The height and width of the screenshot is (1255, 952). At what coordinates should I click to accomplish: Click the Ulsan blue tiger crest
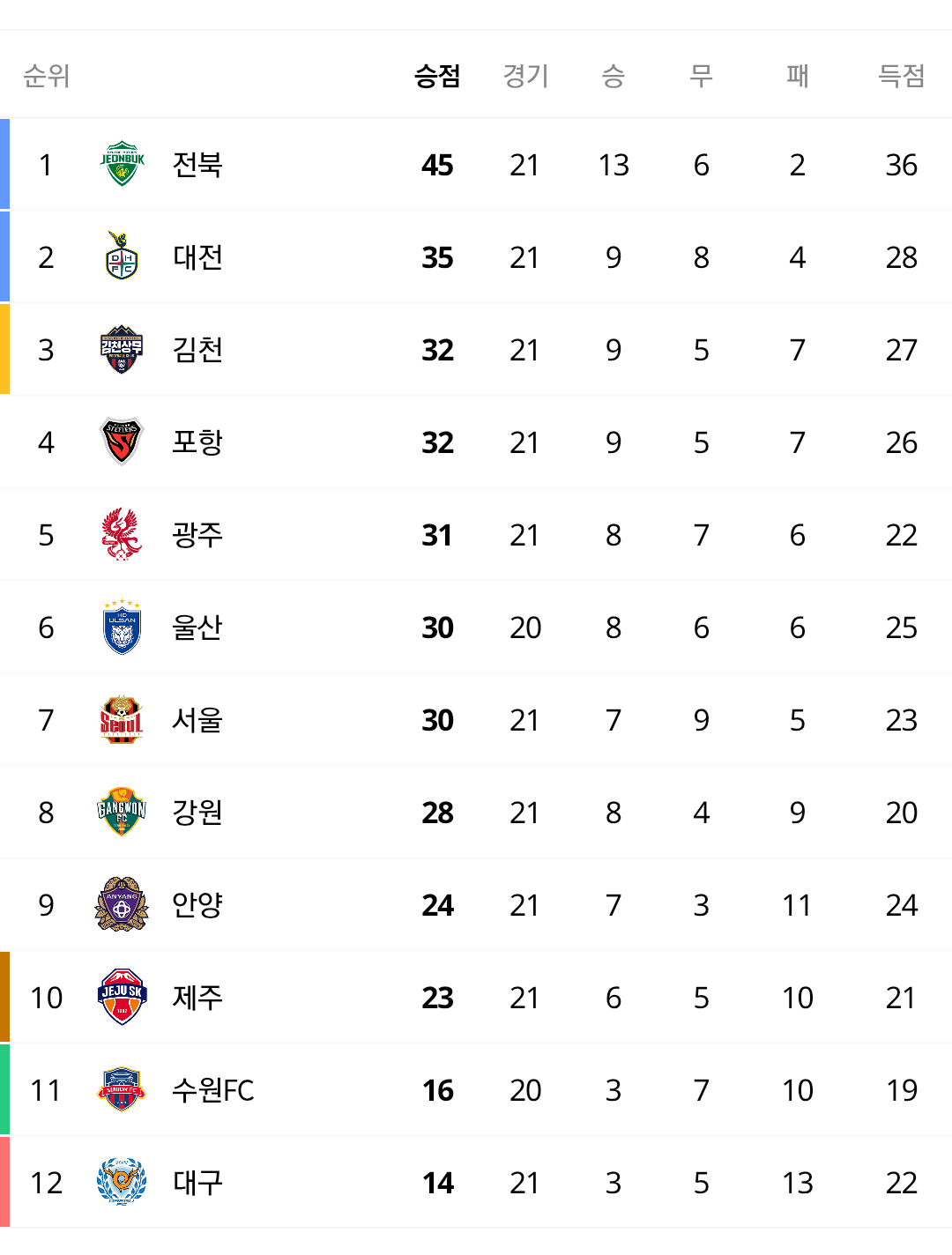(122, 627)
